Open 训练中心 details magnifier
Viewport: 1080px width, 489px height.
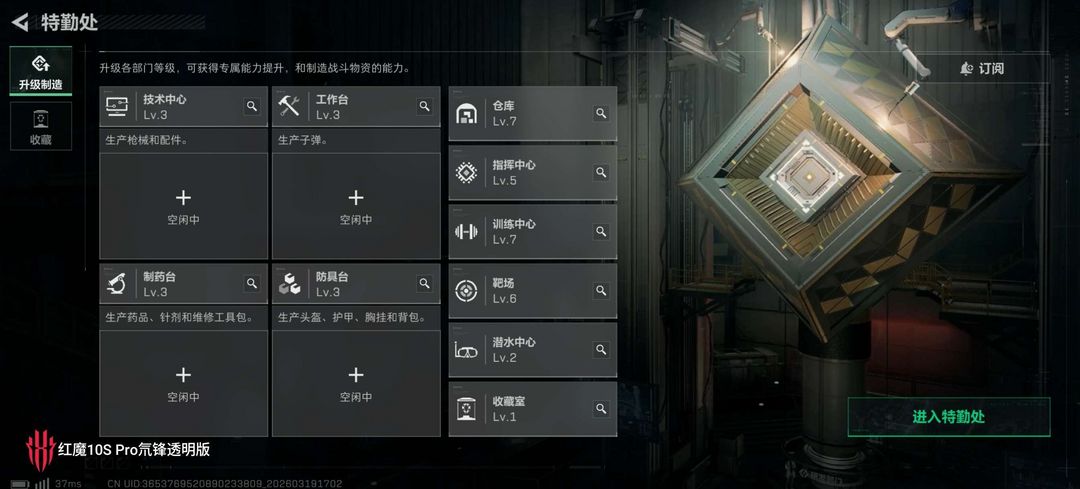click(601, 231)
